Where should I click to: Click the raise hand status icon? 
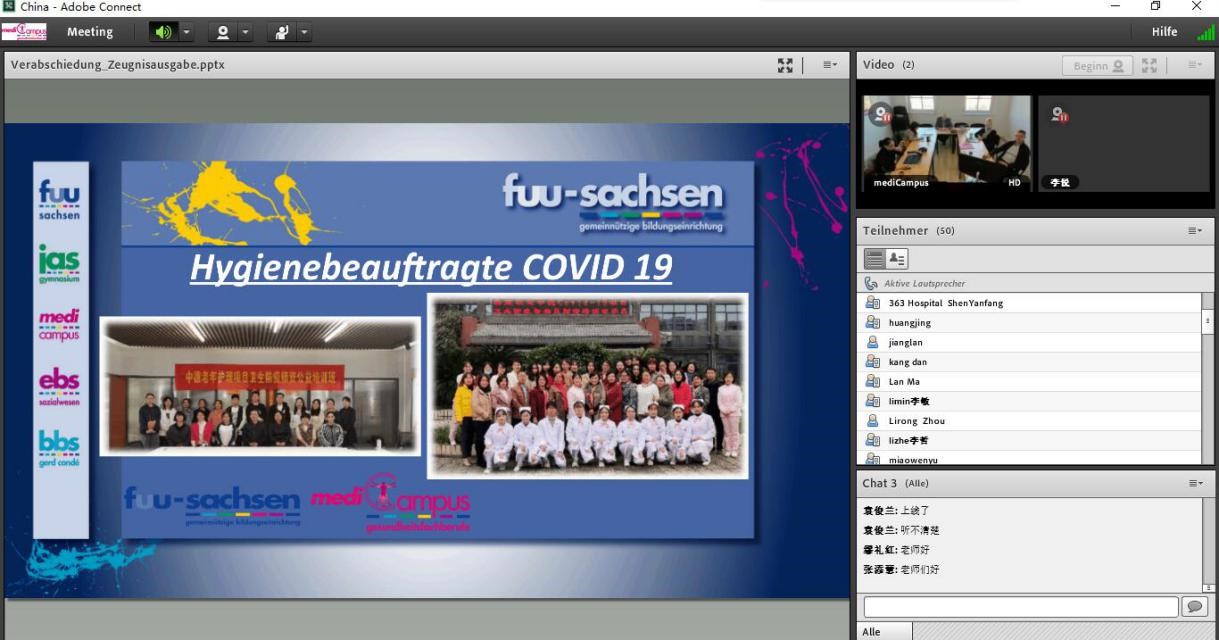pyautogui.click(x=281, y=32)
